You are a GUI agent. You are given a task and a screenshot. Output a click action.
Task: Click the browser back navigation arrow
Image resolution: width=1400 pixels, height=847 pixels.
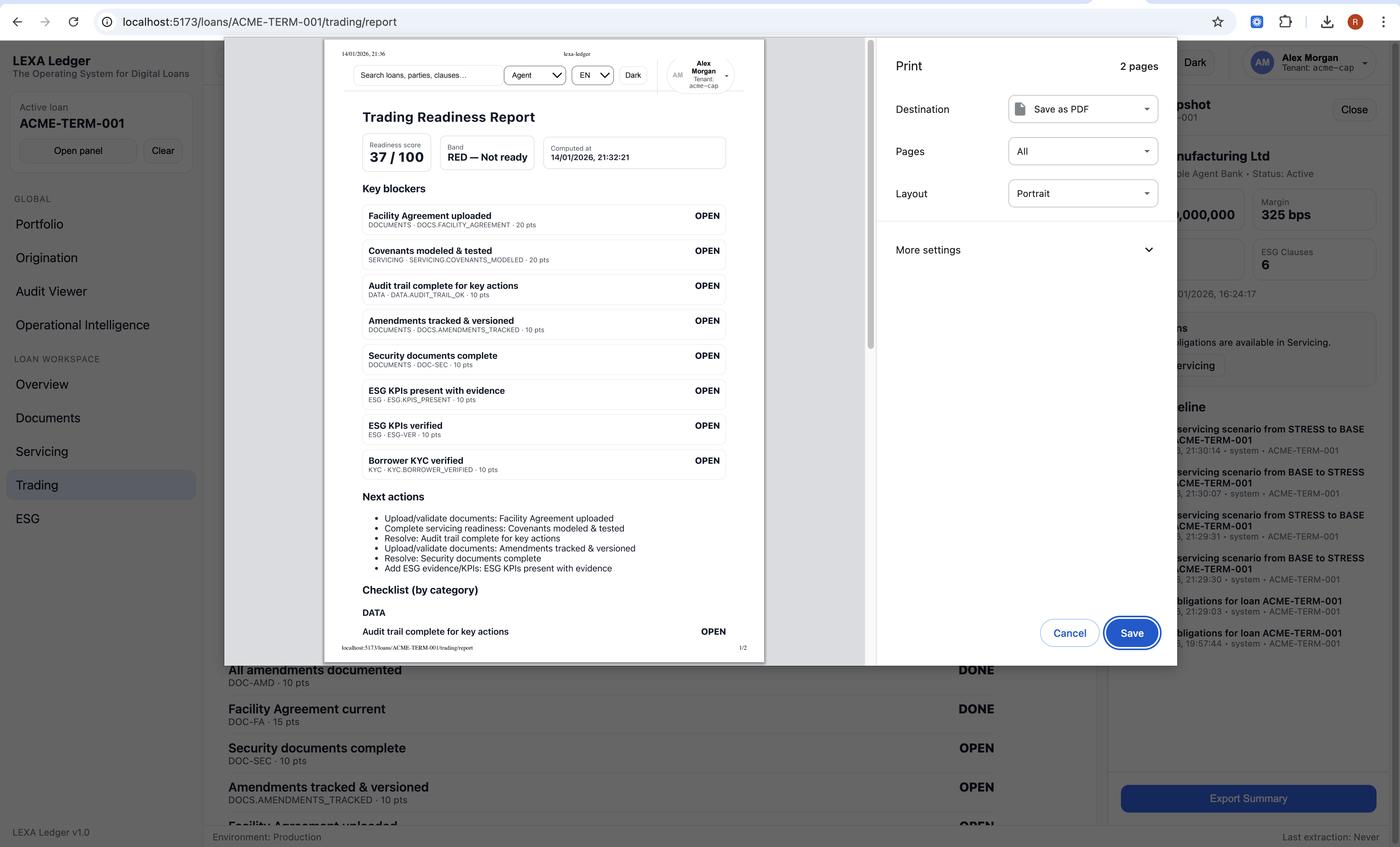point(17,21)
